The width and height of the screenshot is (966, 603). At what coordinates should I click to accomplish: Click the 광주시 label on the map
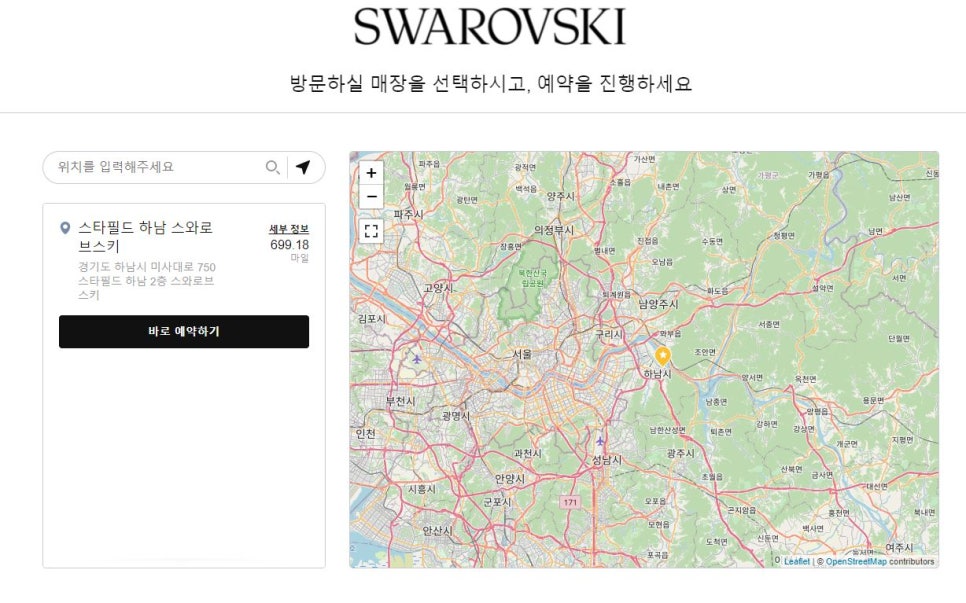(x=680, y=453)
